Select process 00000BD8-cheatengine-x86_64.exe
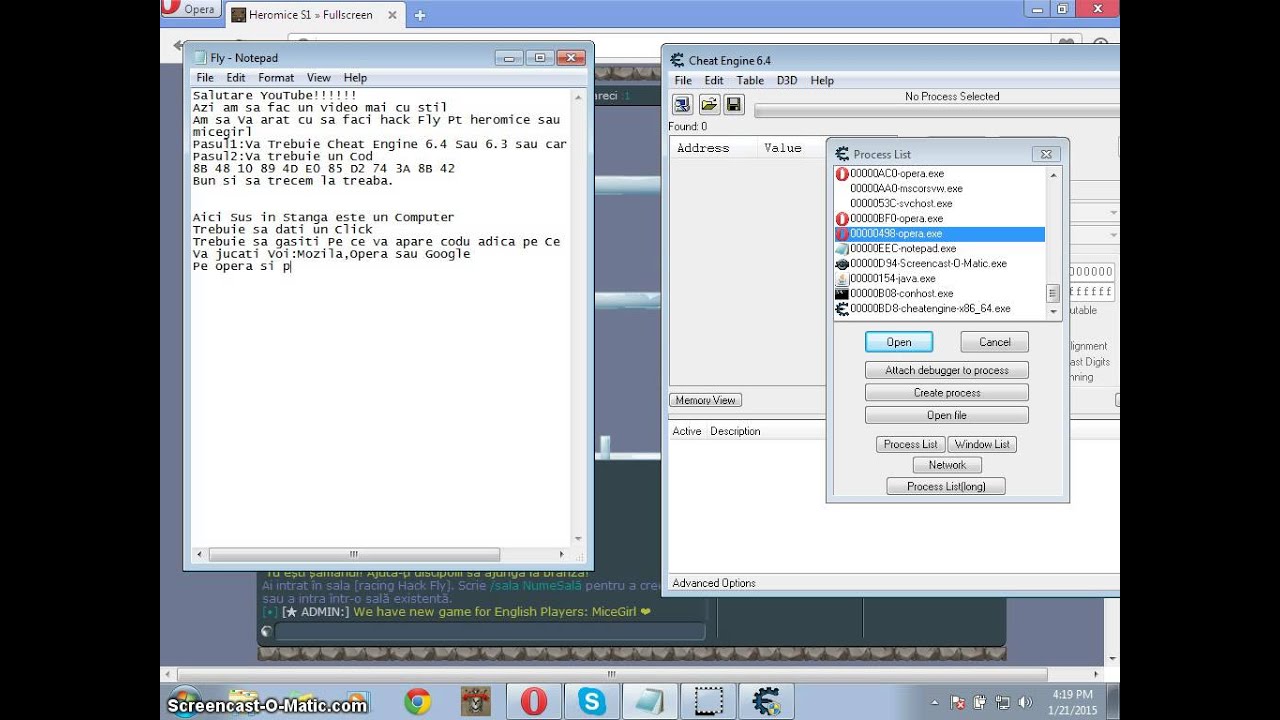This screenshot has width=1280, height=720. pyautogui.click(x=940, y=309)
